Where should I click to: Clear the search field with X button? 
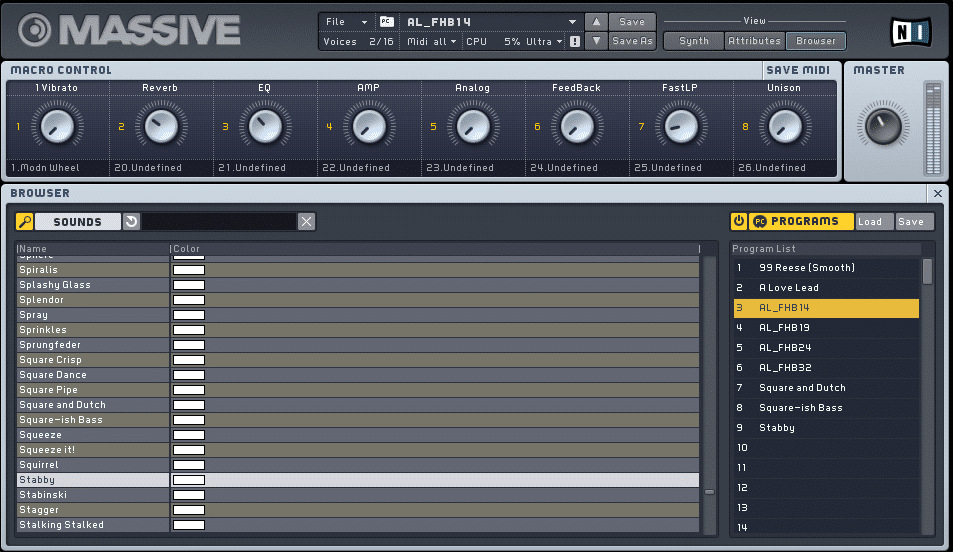point(306,221)
